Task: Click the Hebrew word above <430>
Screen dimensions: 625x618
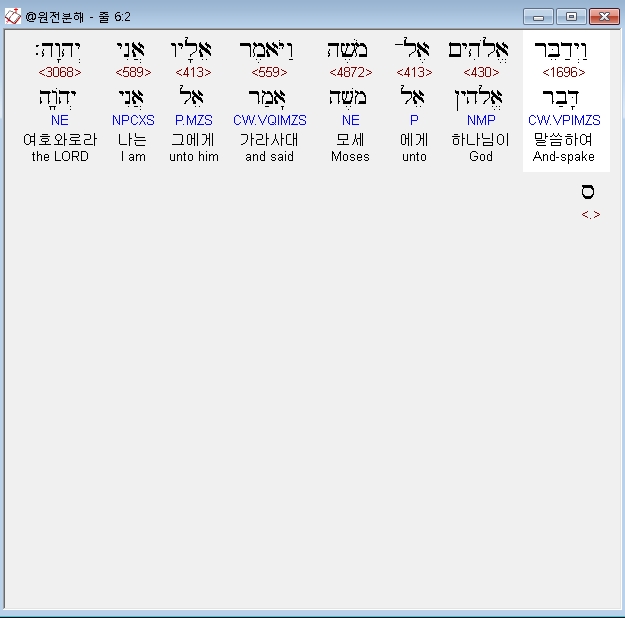Action: pyautogui.click(x=478, y=50)
